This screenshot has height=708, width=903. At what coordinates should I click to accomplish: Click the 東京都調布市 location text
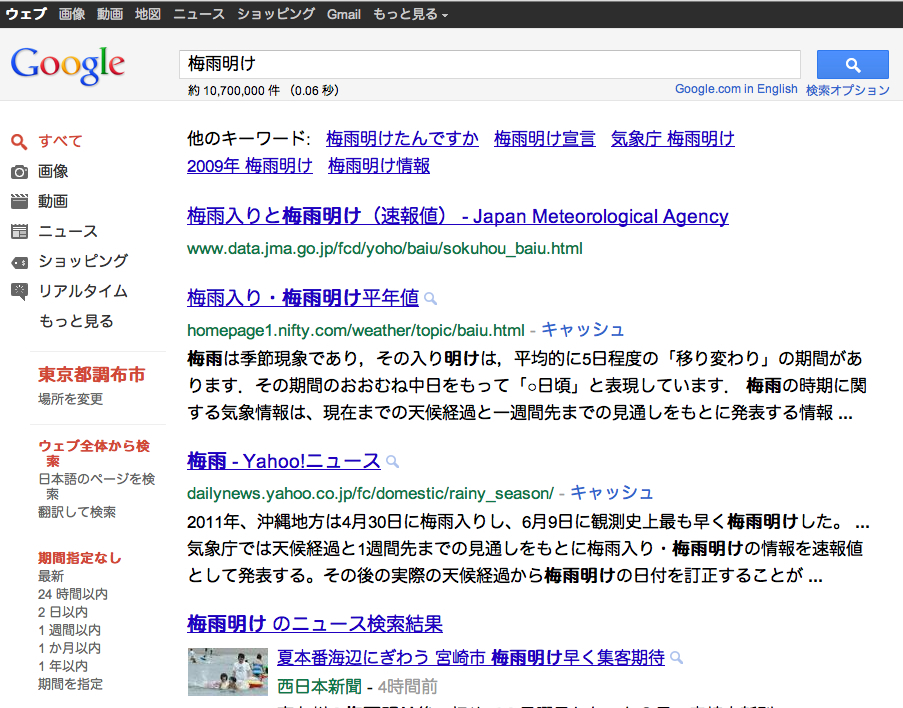(x=92, y=374)
